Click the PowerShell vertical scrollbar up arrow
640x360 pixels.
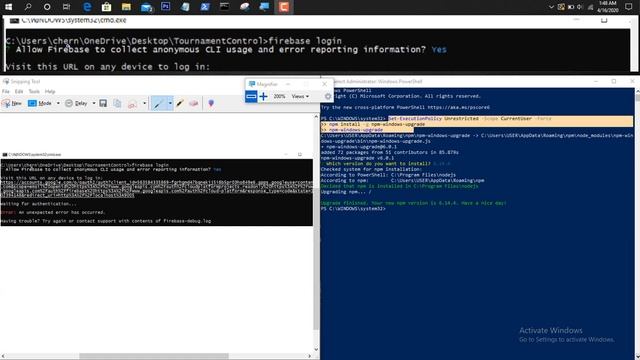(637, 91)
